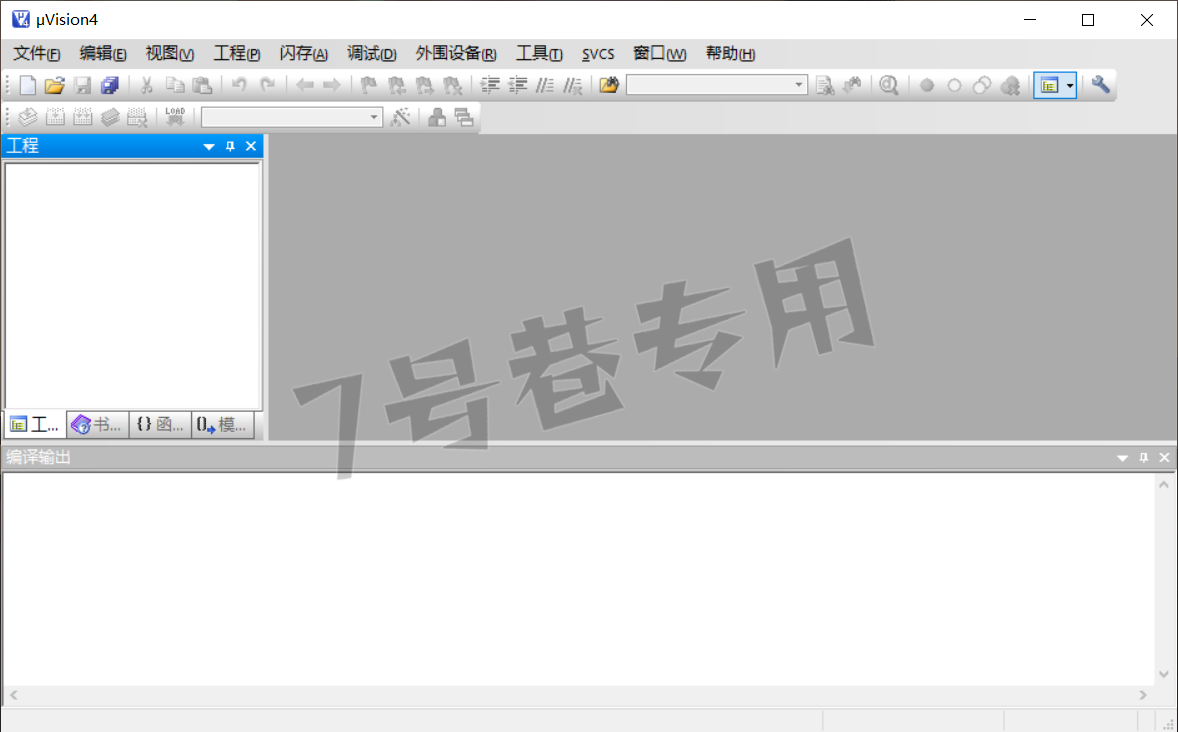Click the Translate current file icon
This screenshot has height=732, width=1178.
tap(28, 117)
